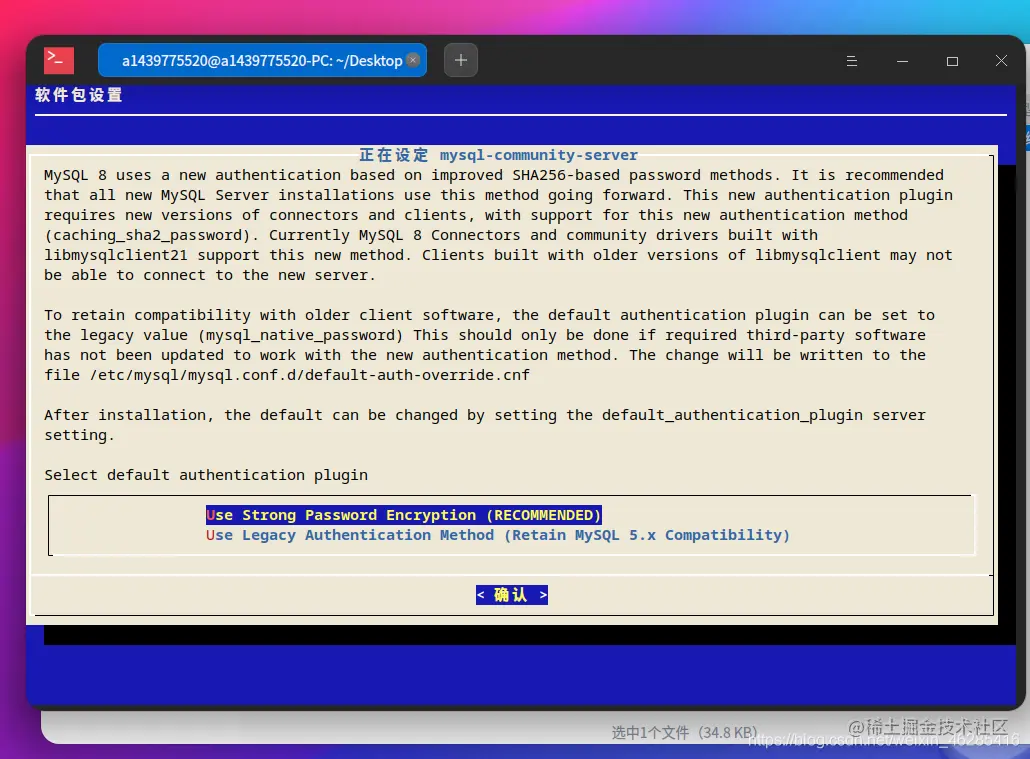Click the 软件包设置 header text
The width and height of the screenshot is (1030, 759).
(x=79, y=95)
